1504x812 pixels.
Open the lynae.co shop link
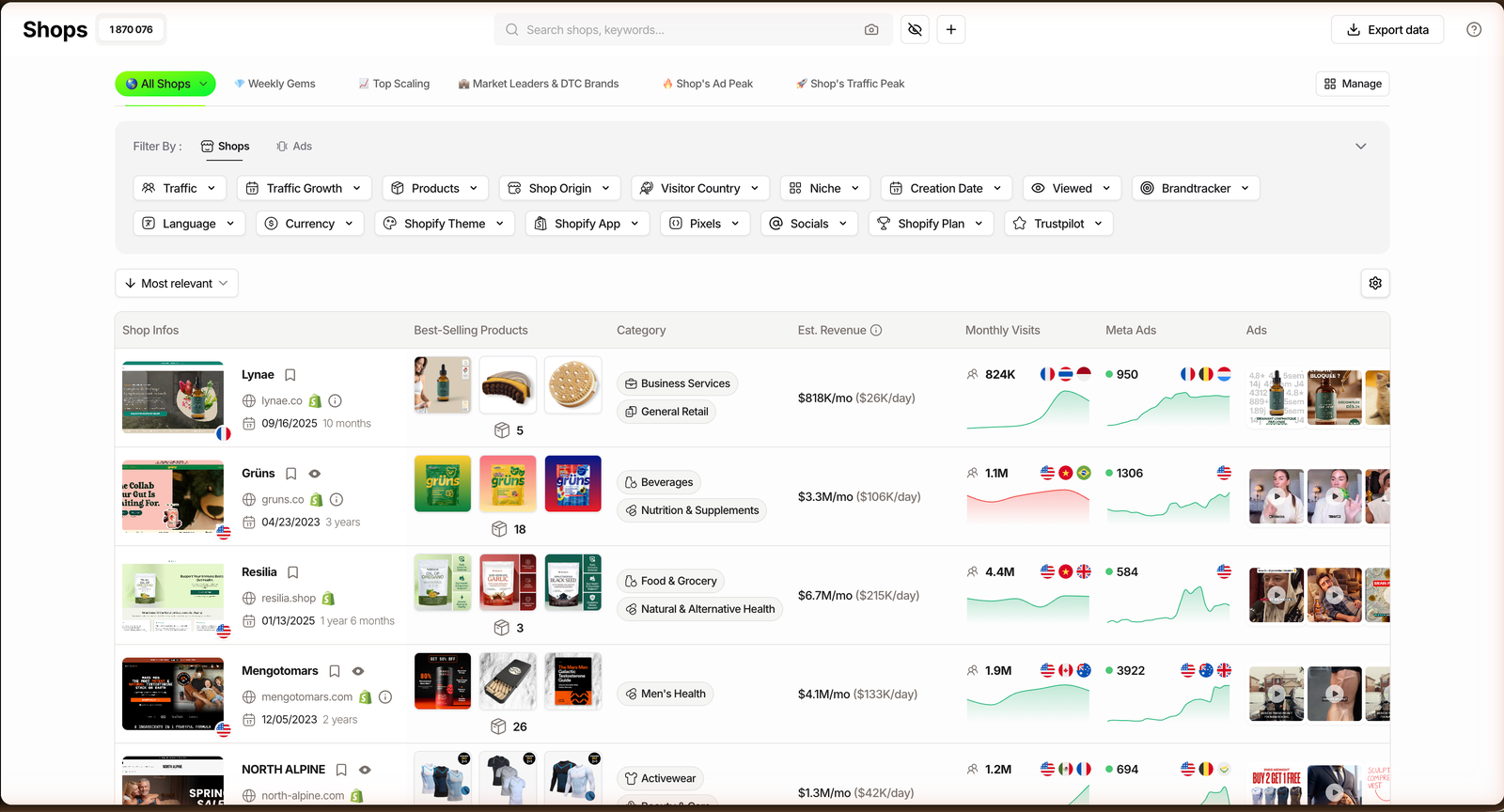click(282, 400)
